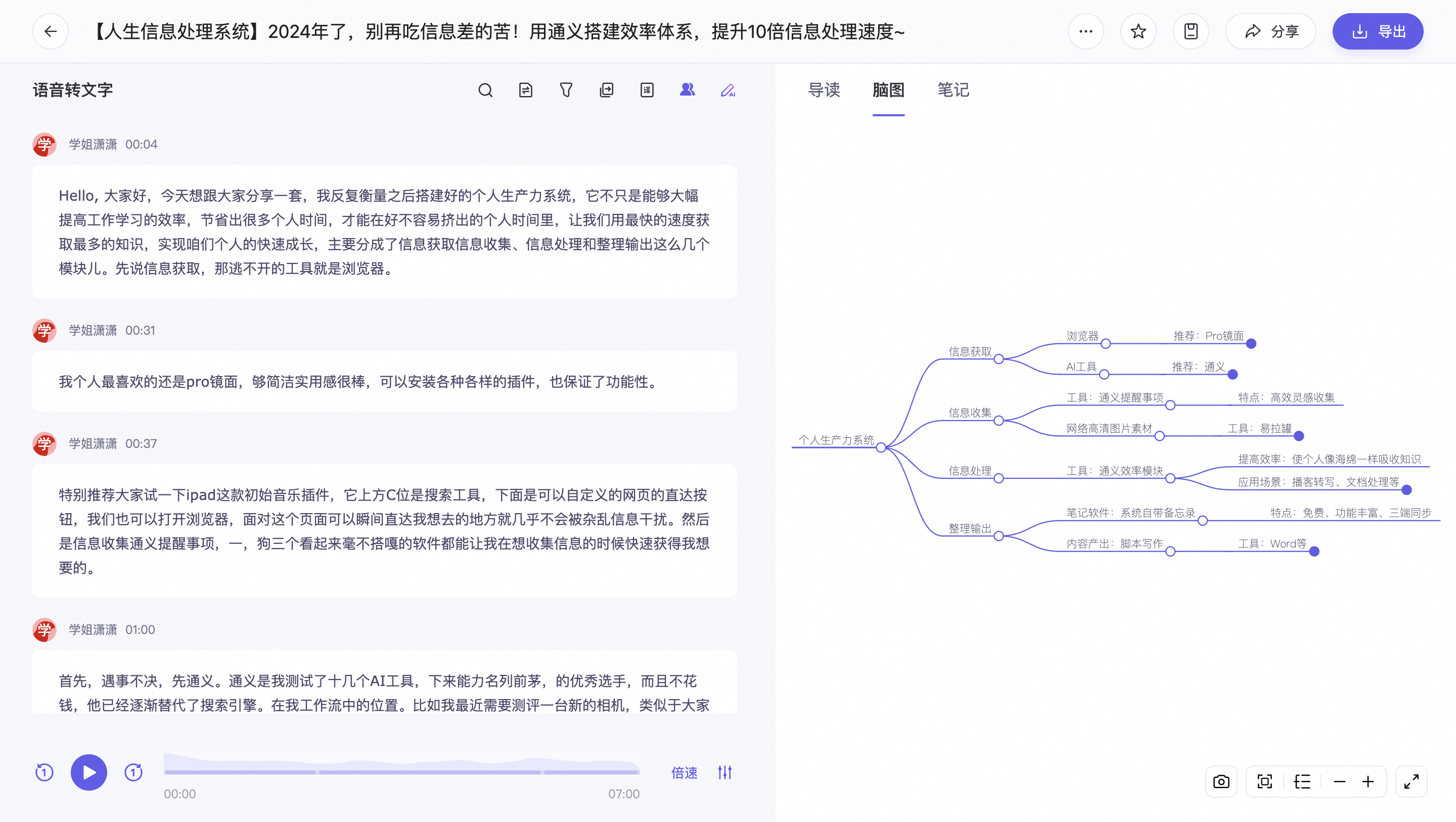Switch to the 导读 tab
This screenshot has height=822, width=1456.
(x=824, y=90)
